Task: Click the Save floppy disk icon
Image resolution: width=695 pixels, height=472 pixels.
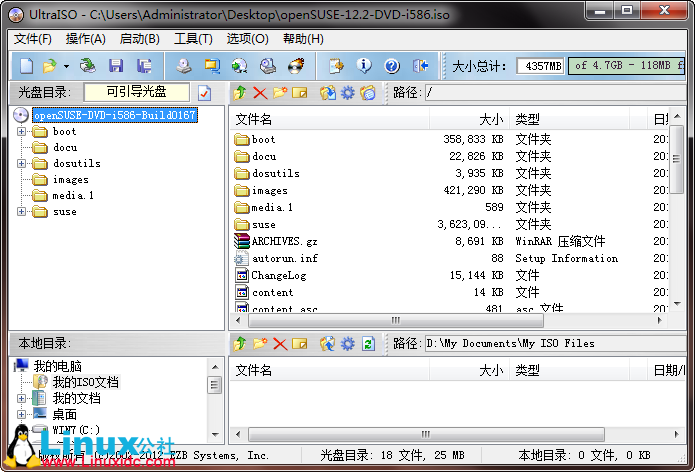Action: pos(116,66)
